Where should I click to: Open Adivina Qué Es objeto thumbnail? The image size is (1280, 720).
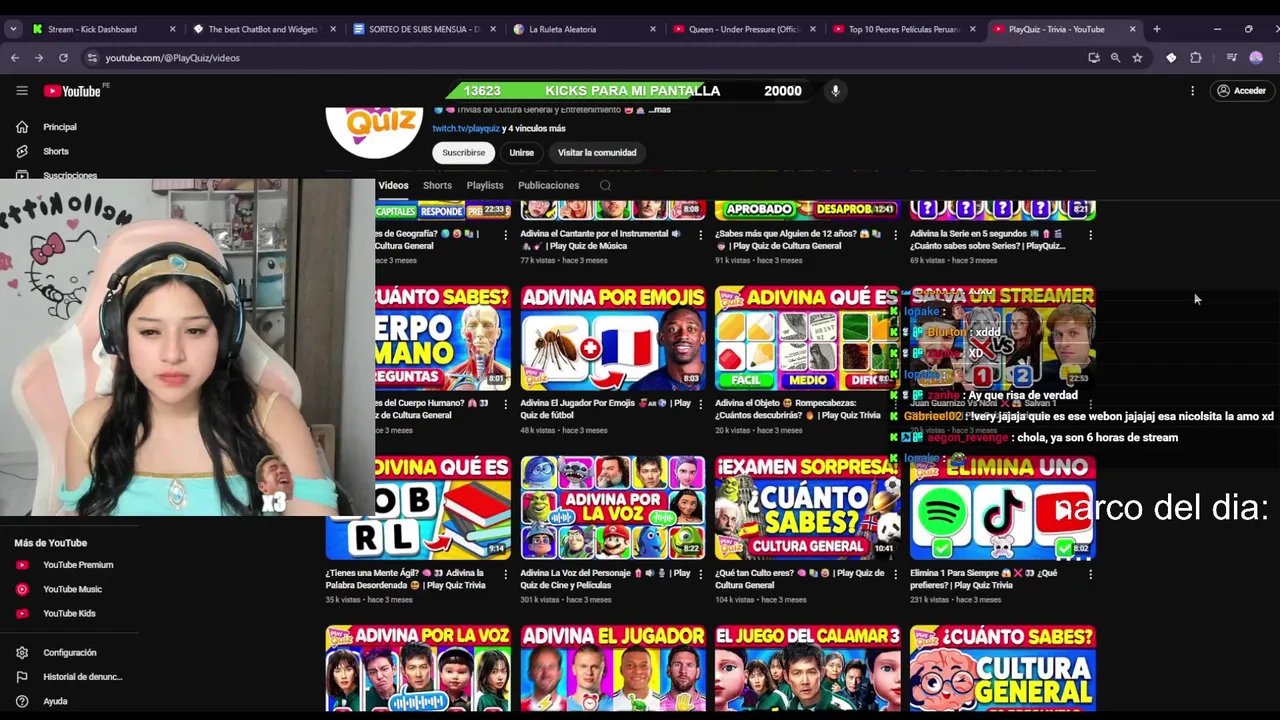point(807,338)
